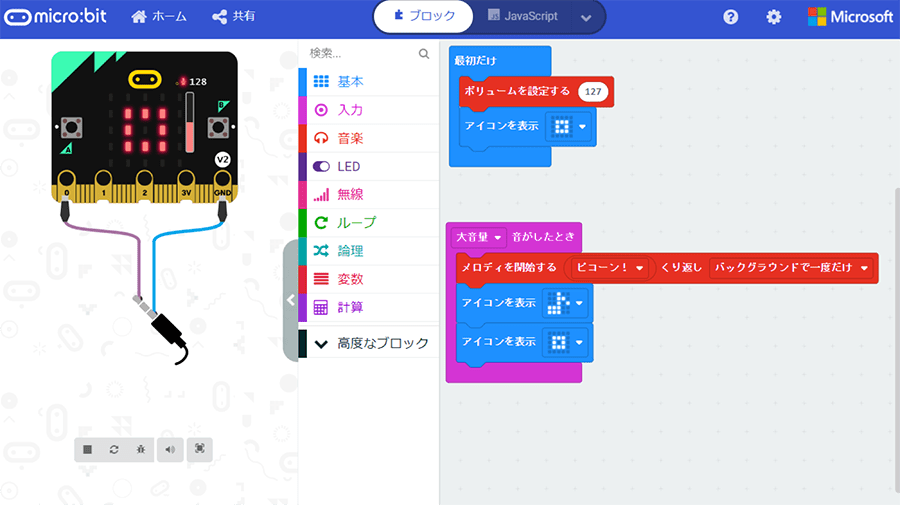Toggle simulator debug mode
Screen dimensions: 900x505
[141, 449]
